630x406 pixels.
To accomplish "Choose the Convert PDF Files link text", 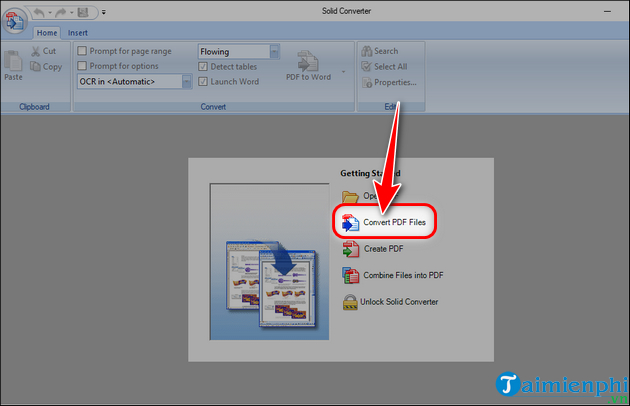I will click(x=394, y=222).
